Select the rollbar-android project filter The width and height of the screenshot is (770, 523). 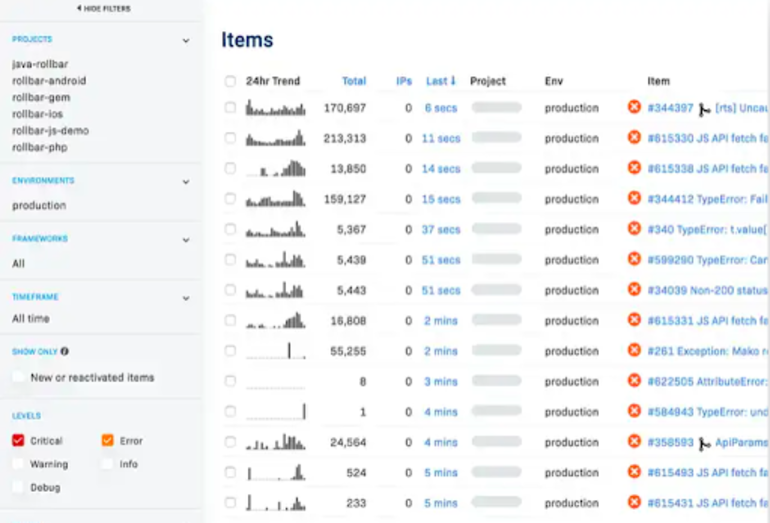(x=49, y=81)
